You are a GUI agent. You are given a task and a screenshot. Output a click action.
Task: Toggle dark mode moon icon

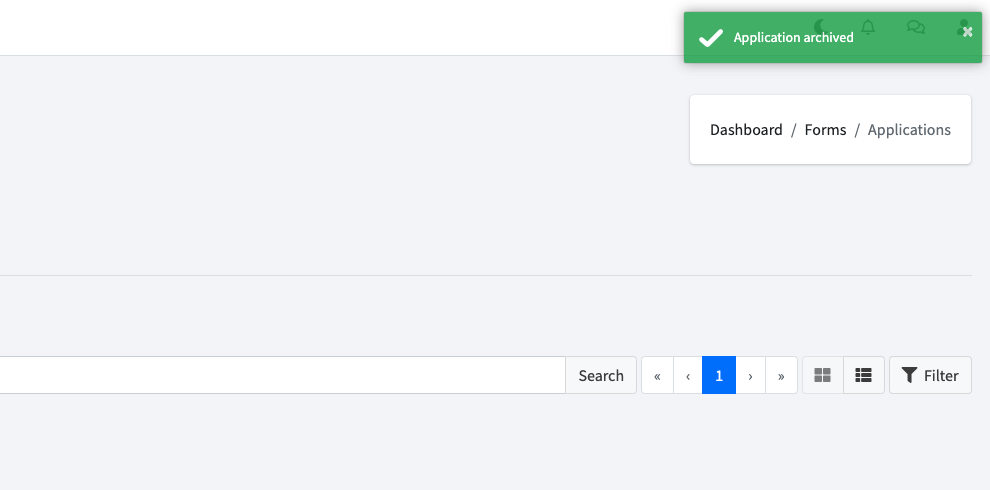click(820, 27)
